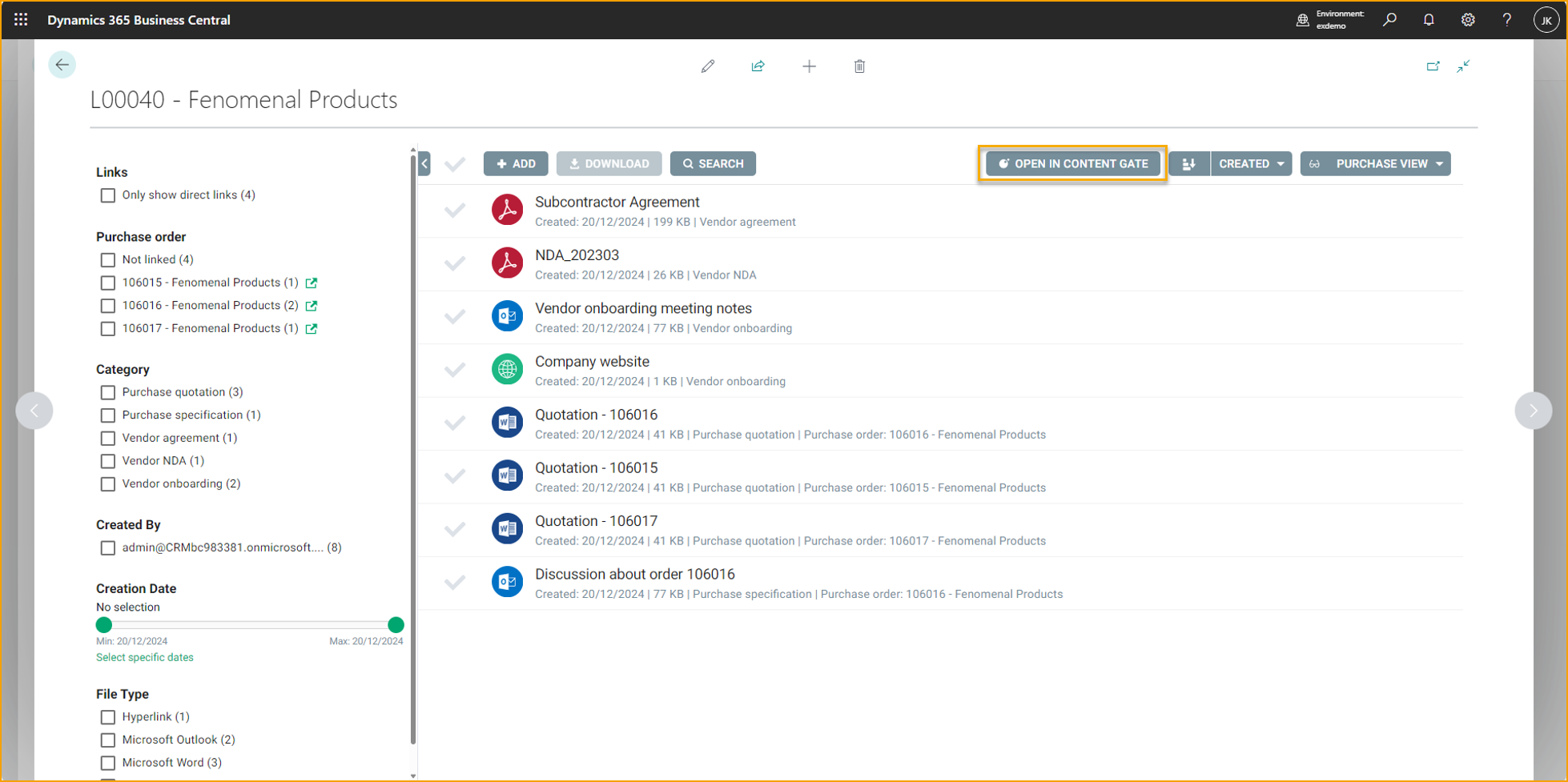
Task: Open the Created sort dropdown
Action: (1251, 164)
